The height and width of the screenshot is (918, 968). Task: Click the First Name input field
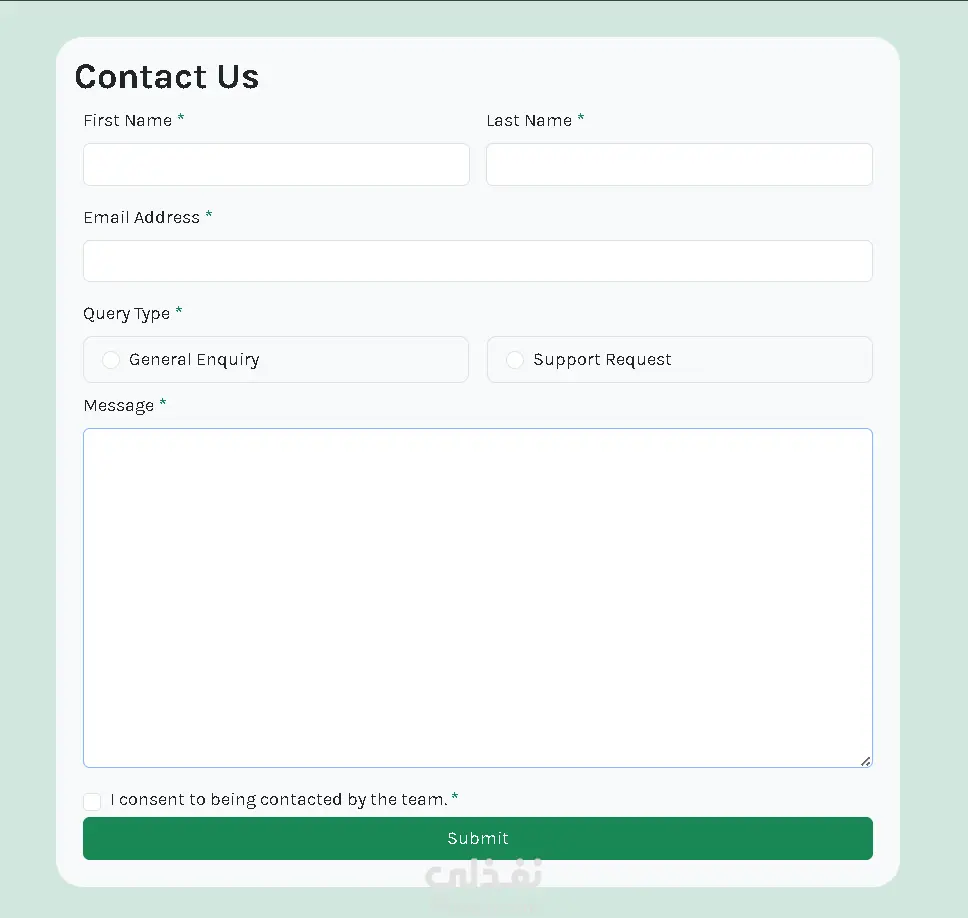(276, 164)
